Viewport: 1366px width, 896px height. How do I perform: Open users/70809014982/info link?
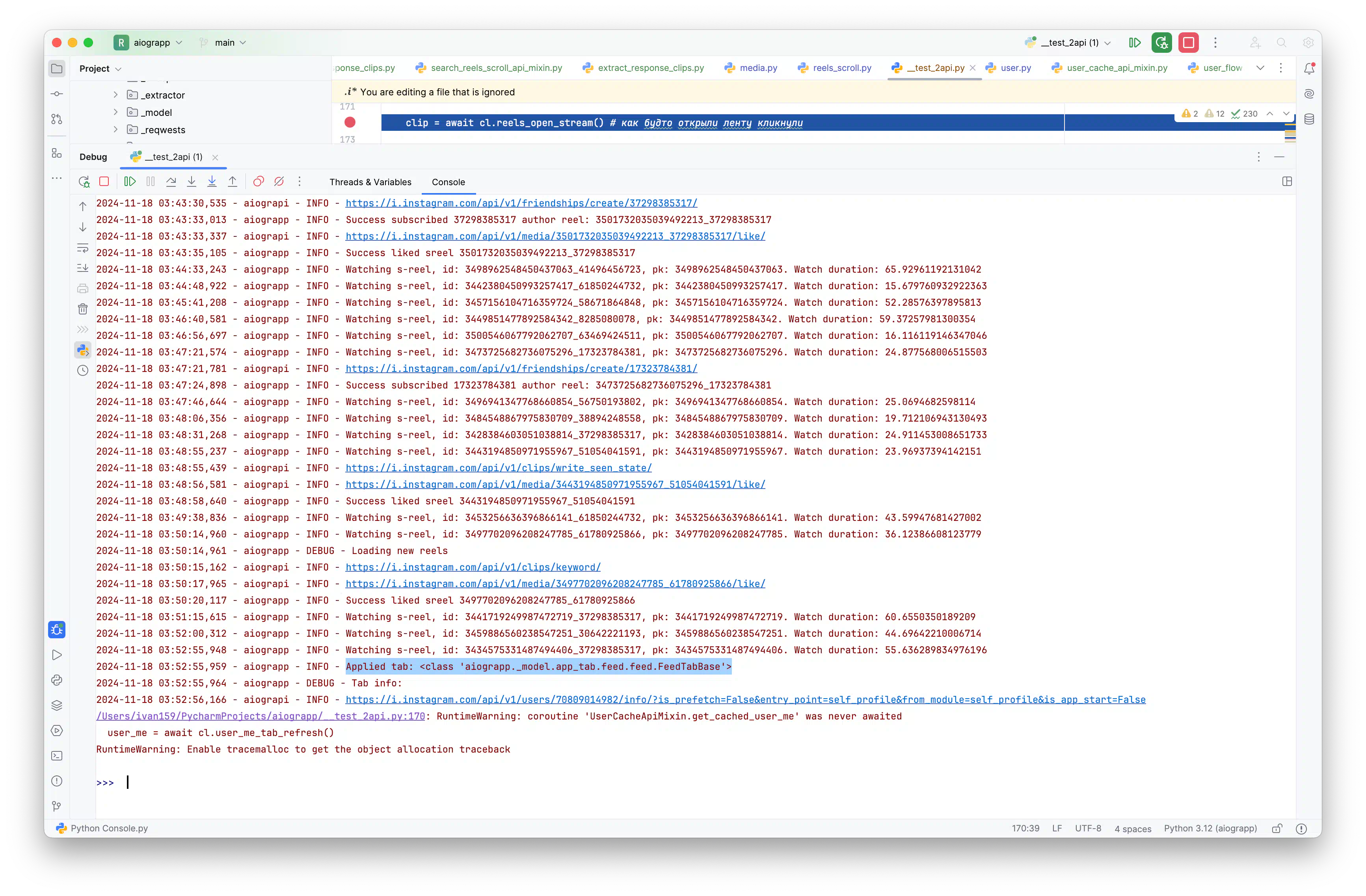(x=746, y=699)
